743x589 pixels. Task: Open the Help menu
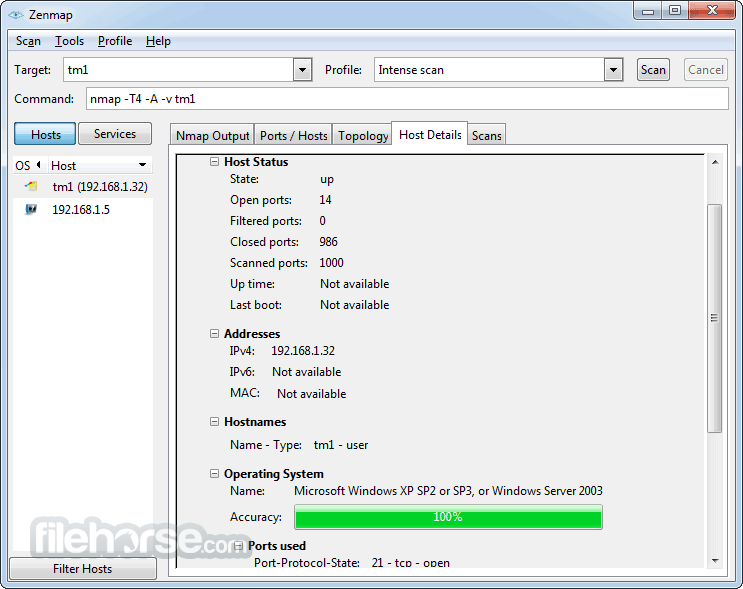[158, 41]
